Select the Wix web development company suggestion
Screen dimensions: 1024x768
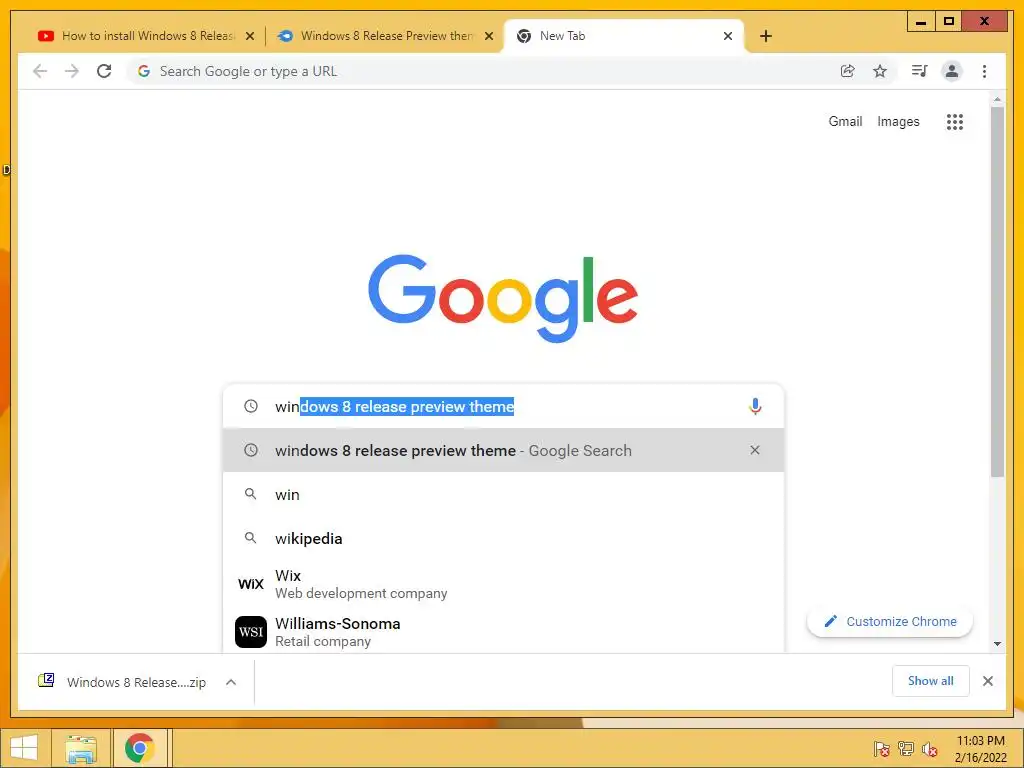[503, 584]
